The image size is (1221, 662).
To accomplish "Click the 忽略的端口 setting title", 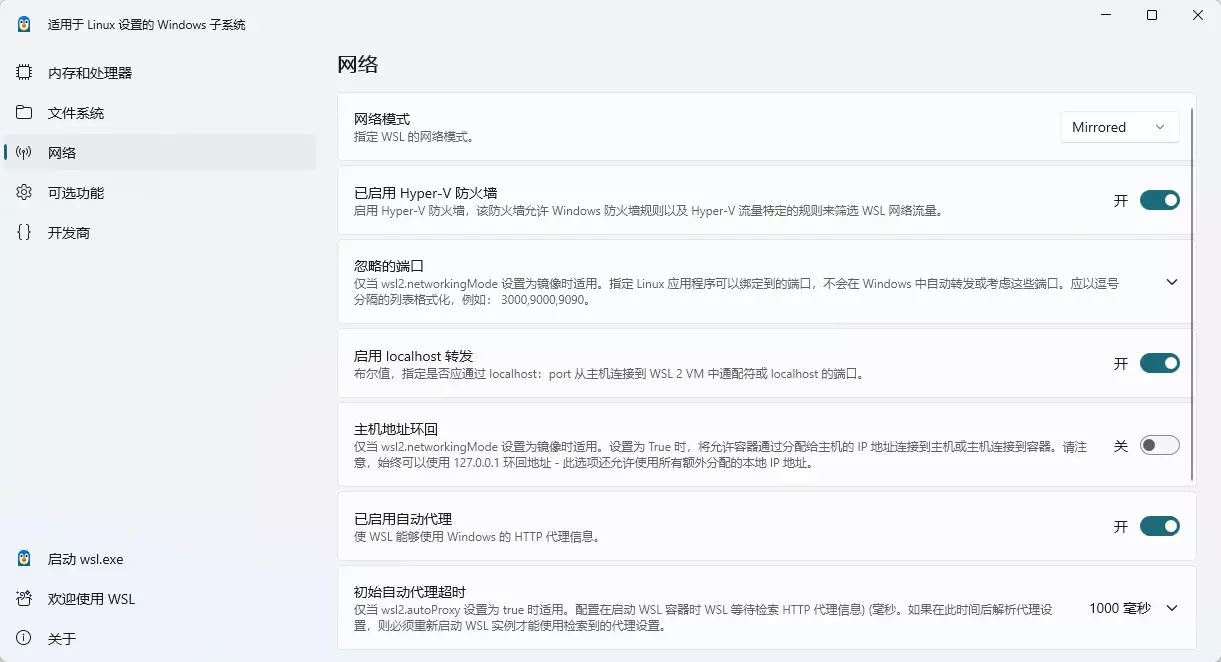I will pos(389,266).
